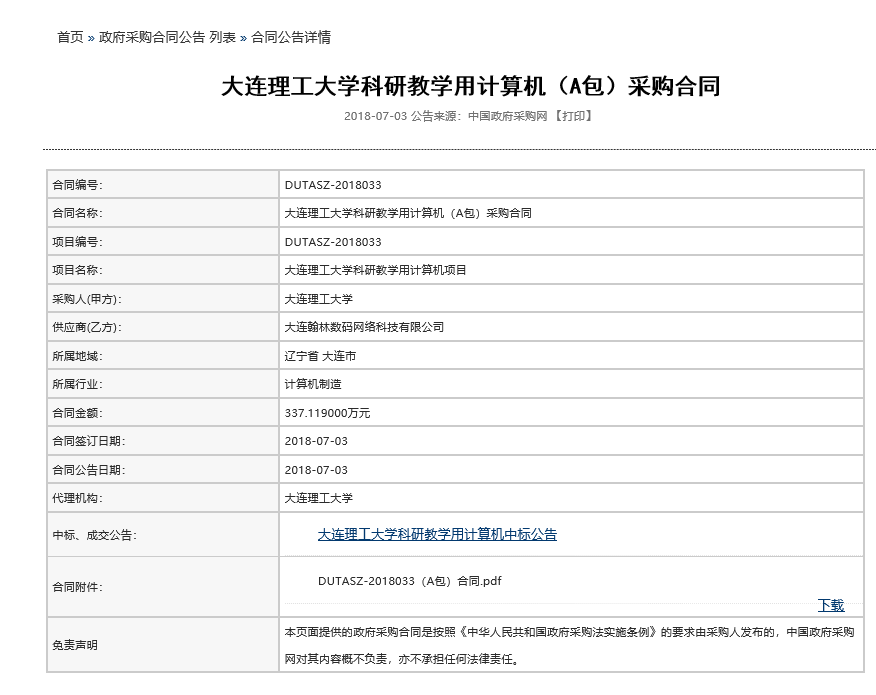Click the contract amount 337.119000万元
876x695 pixels.
pyautogui.click(x=327, y=413)
